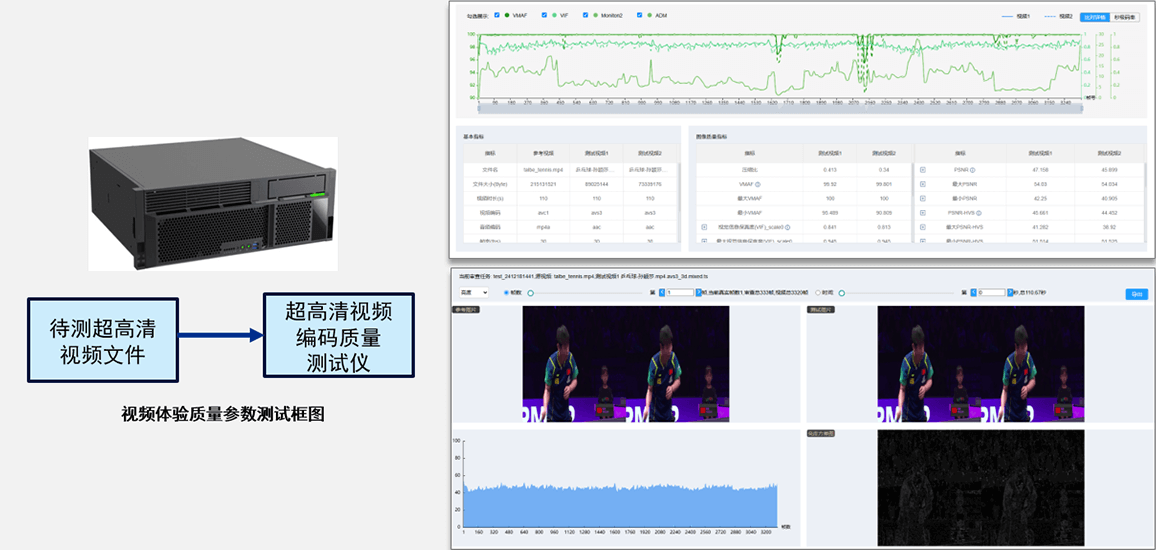The height and width of the screenshot is (550, 1156).
Task: Expand the PSNR row in quality table
Action: [x=923, y=170]
